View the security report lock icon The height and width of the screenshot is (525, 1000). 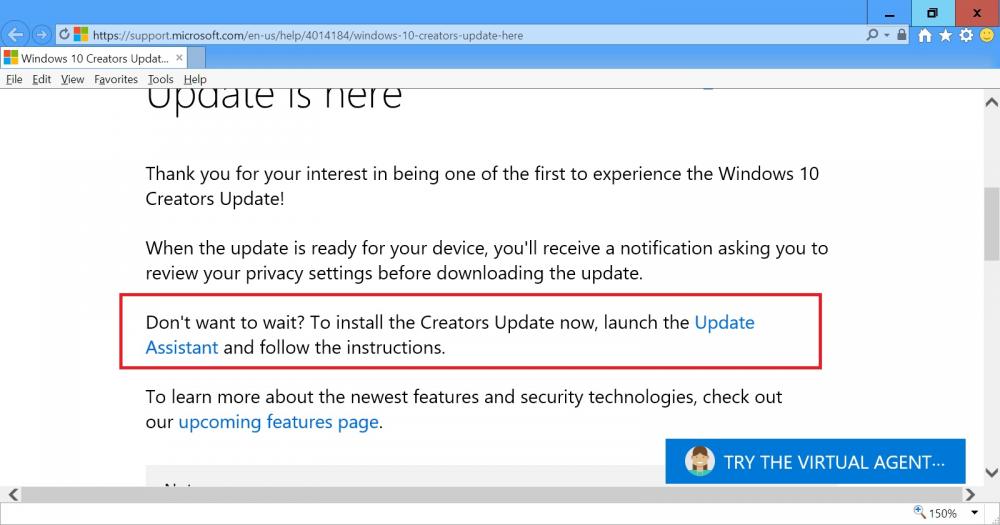click(901, 34)
